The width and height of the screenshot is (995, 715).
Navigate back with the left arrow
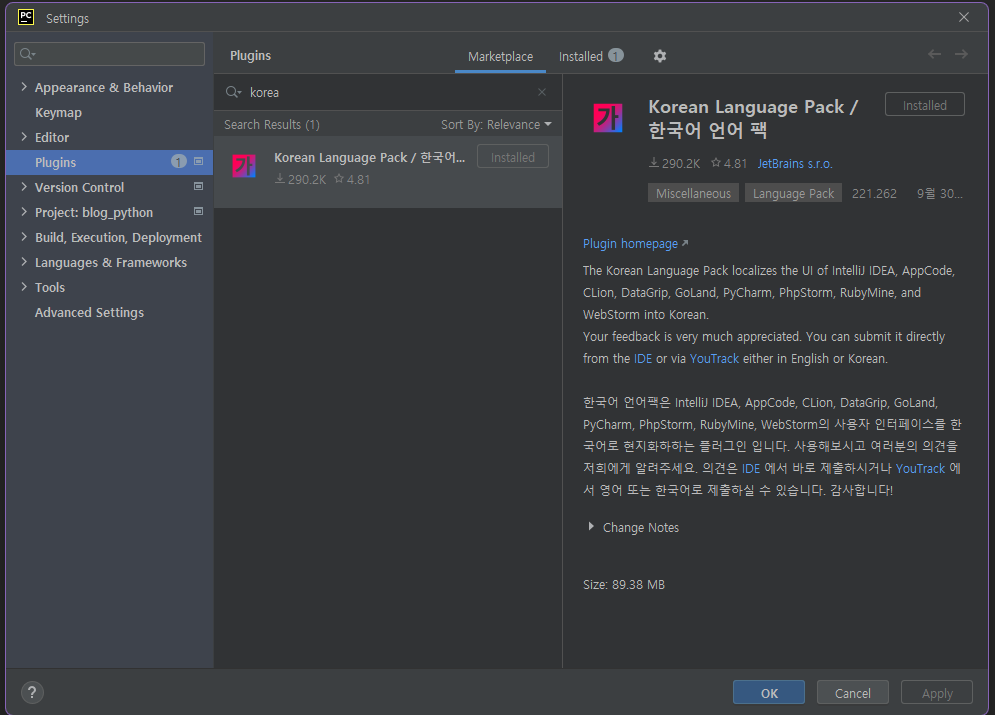tap(934, 55)
